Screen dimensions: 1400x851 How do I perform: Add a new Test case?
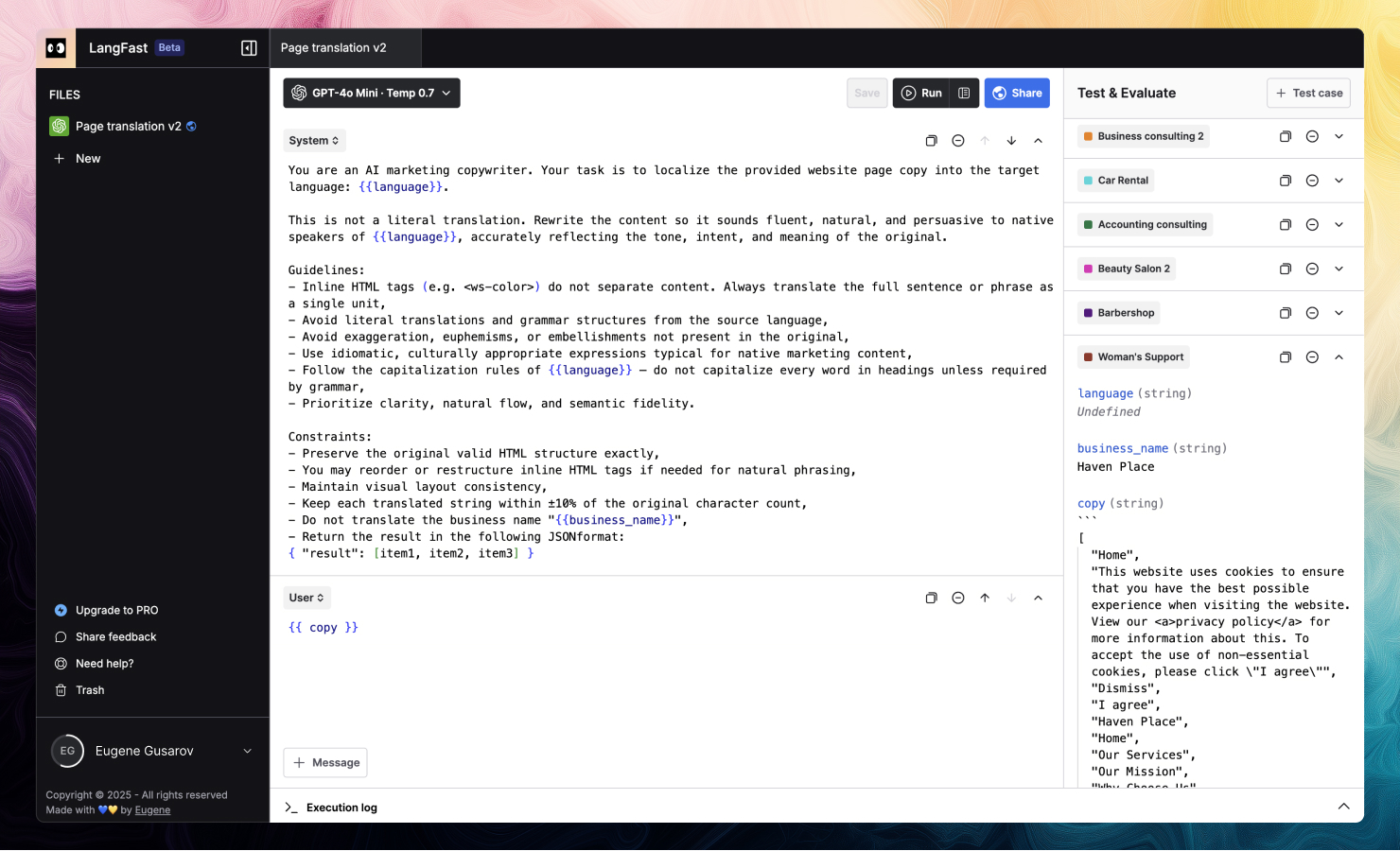click(x=1308, y=93)
